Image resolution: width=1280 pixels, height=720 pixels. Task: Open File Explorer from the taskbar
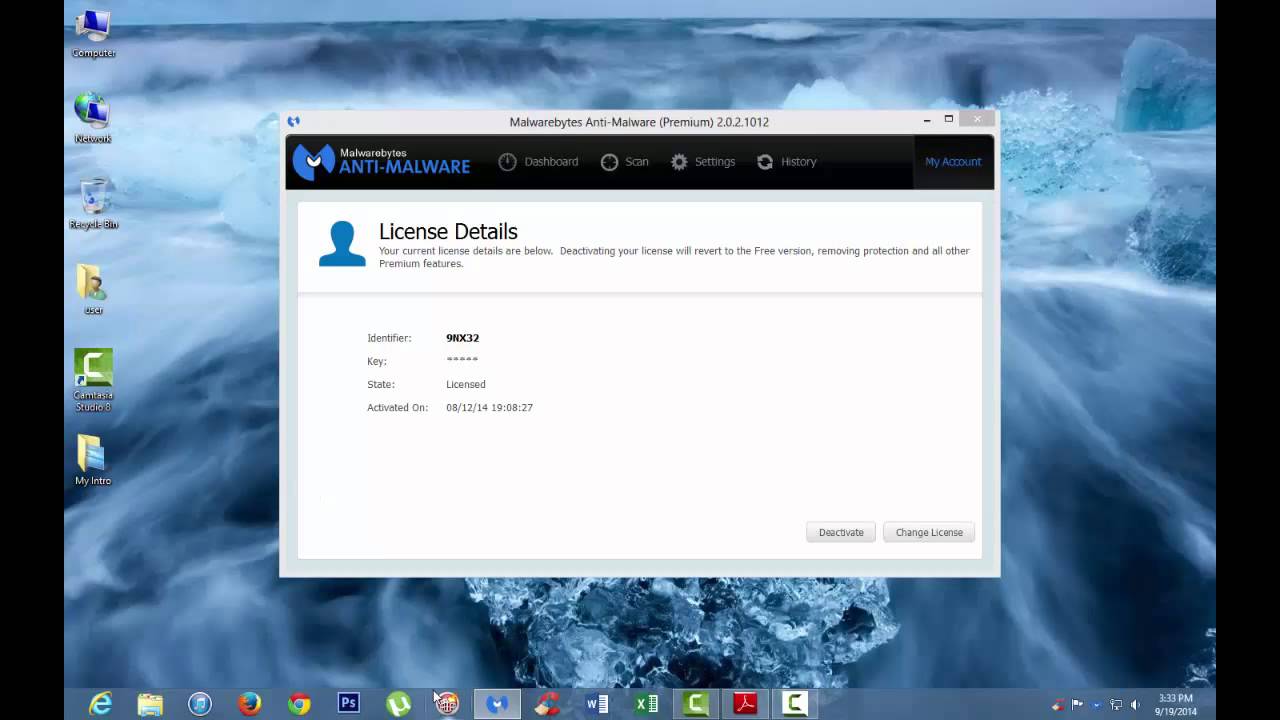pyautogui.click(x=150, y=704)
